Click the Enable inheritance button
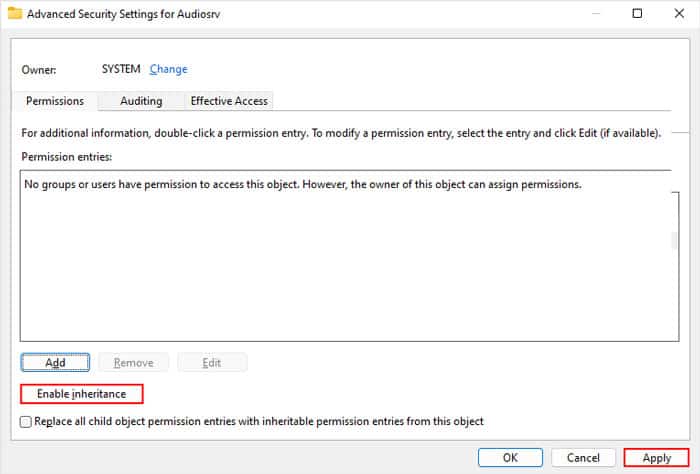 [82, 394]
